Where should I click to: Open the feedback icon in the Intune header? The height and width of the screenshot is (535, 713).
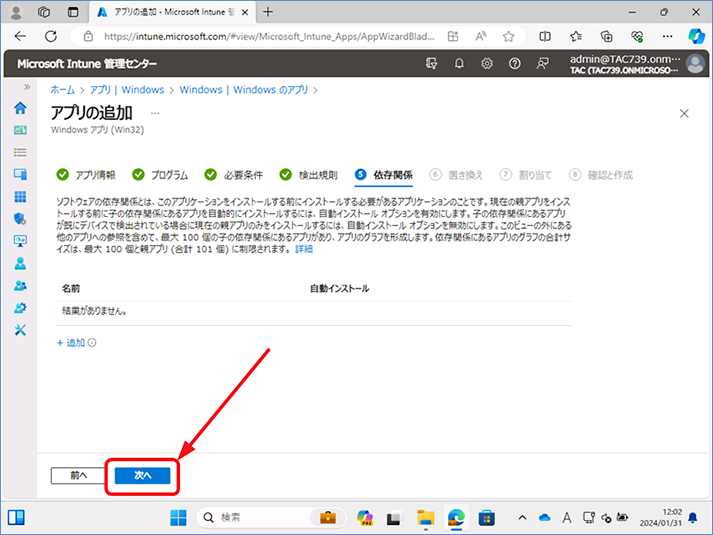[x=542, y=64]
